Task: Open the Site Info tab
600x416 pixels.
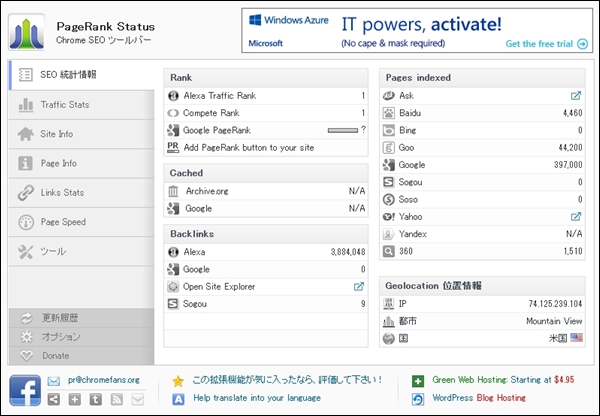Action: click(82, 134)
